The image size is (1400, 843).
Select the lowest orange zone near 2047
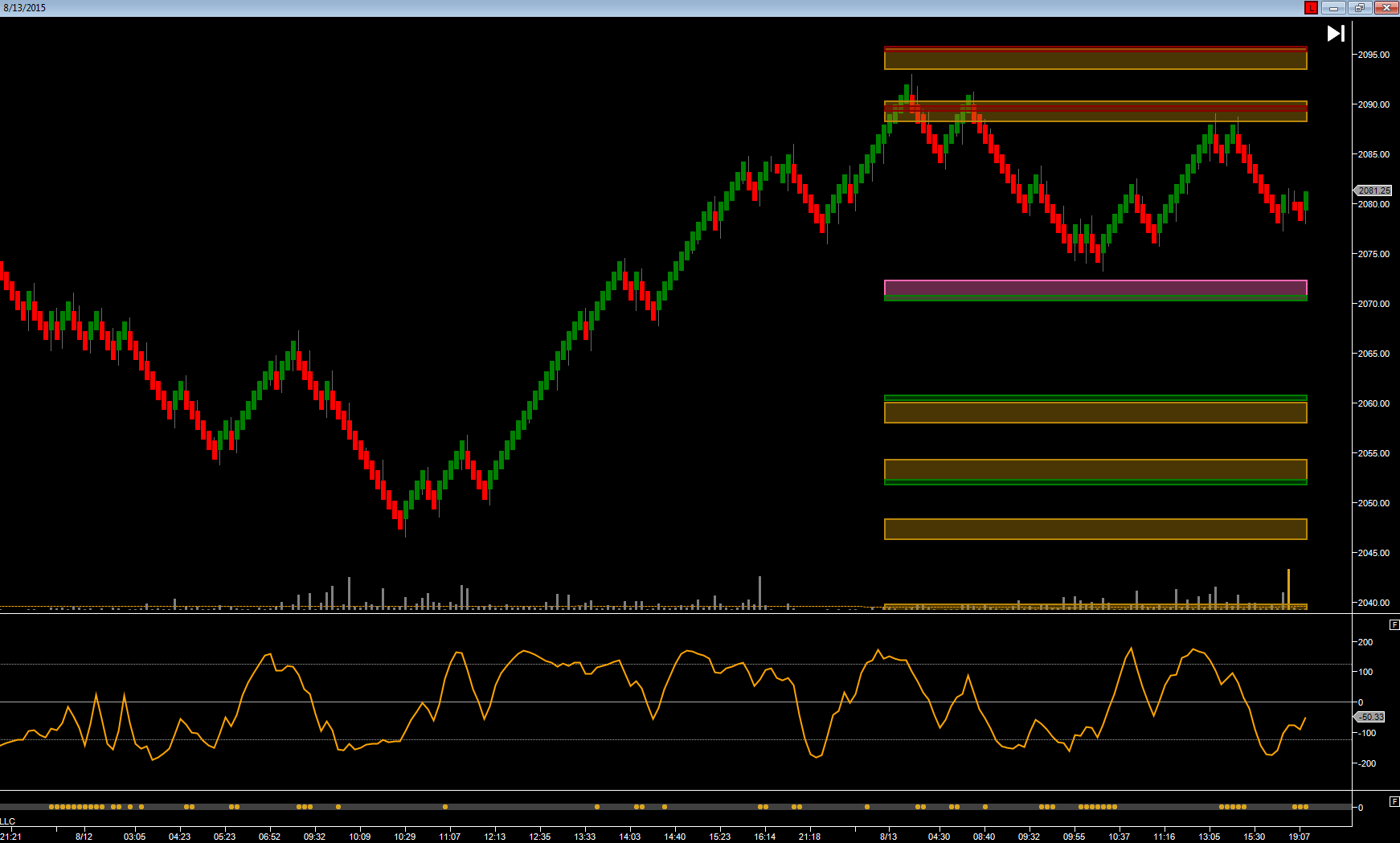(x=1095, y=529)
